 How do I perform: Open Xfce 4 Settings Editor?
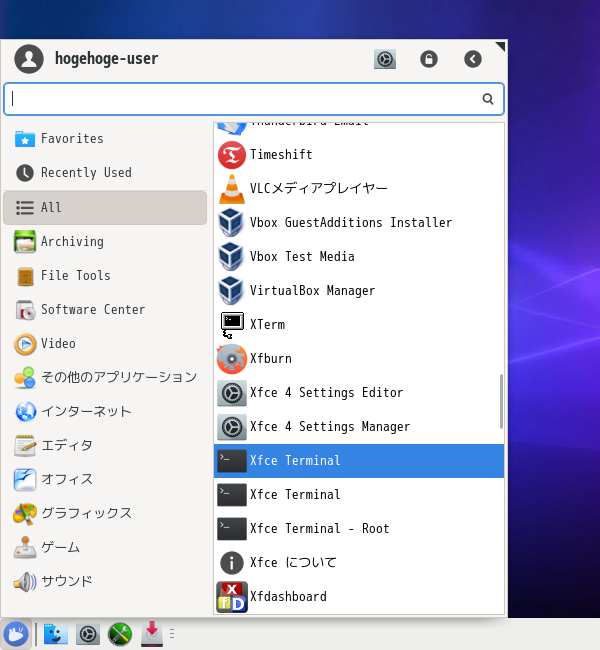pos(359,393)
